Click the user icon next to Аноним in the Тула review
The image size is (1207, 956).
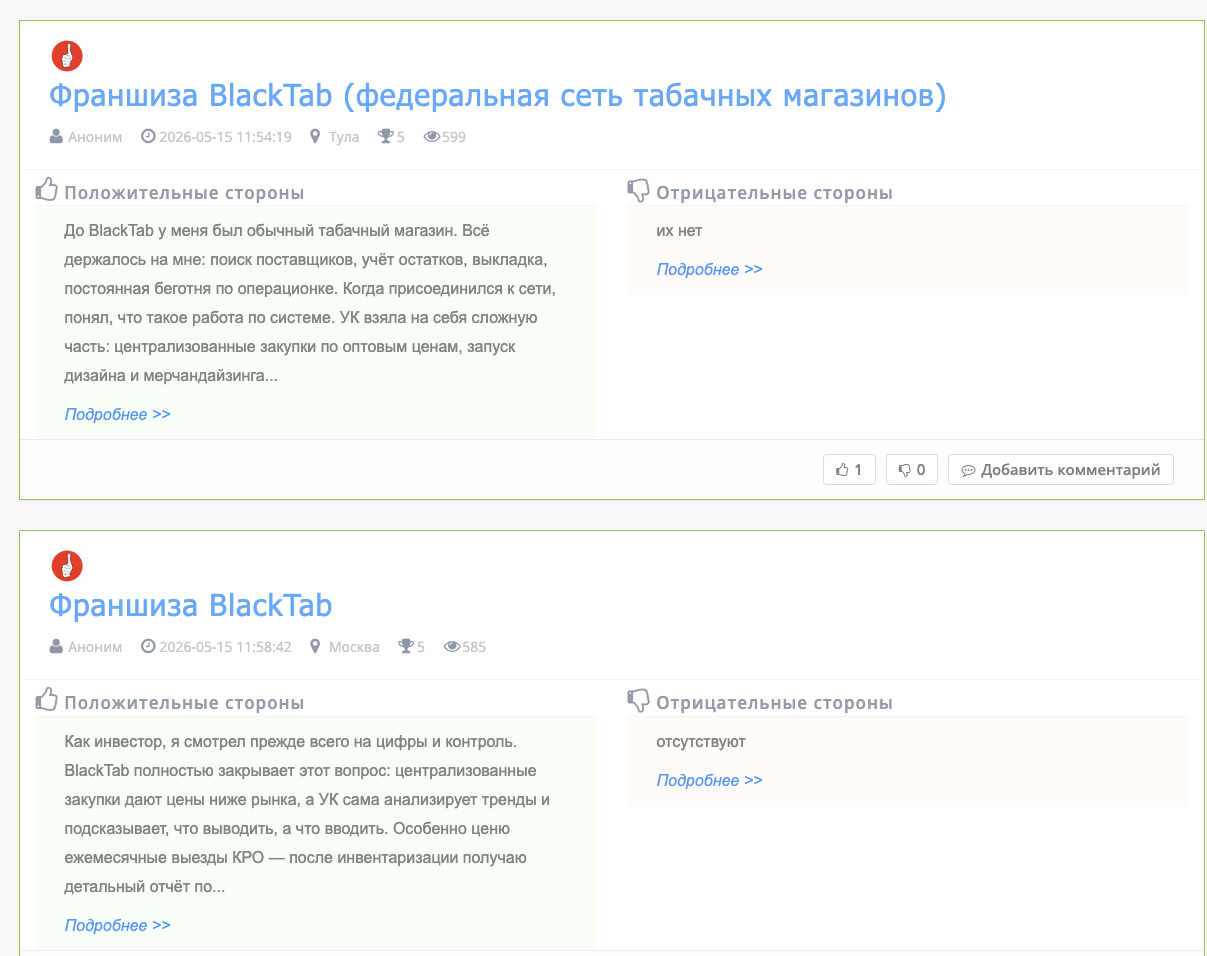pos(56,136)
